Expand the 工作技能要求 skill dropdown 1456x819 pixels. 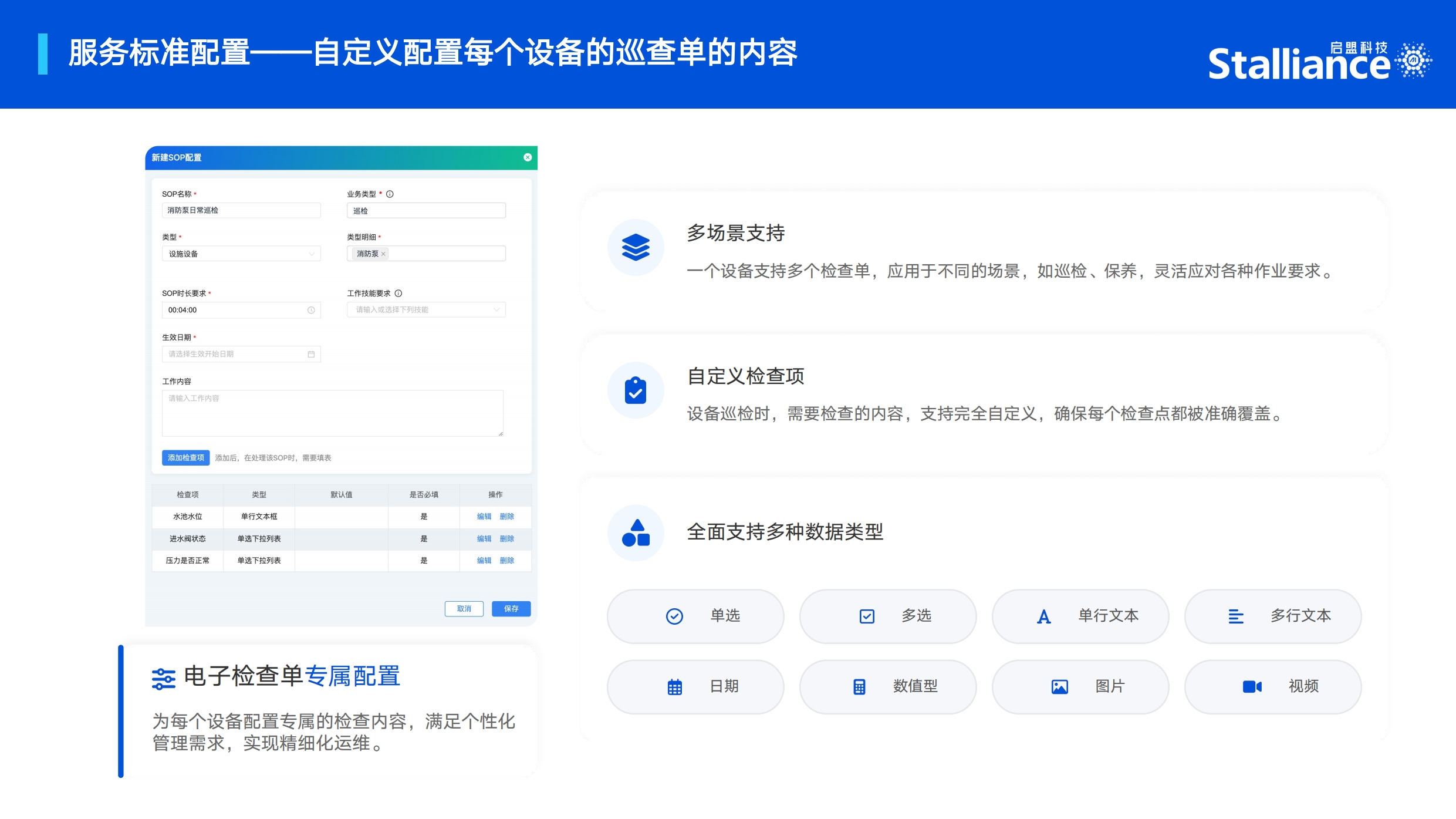coord(426,310)
